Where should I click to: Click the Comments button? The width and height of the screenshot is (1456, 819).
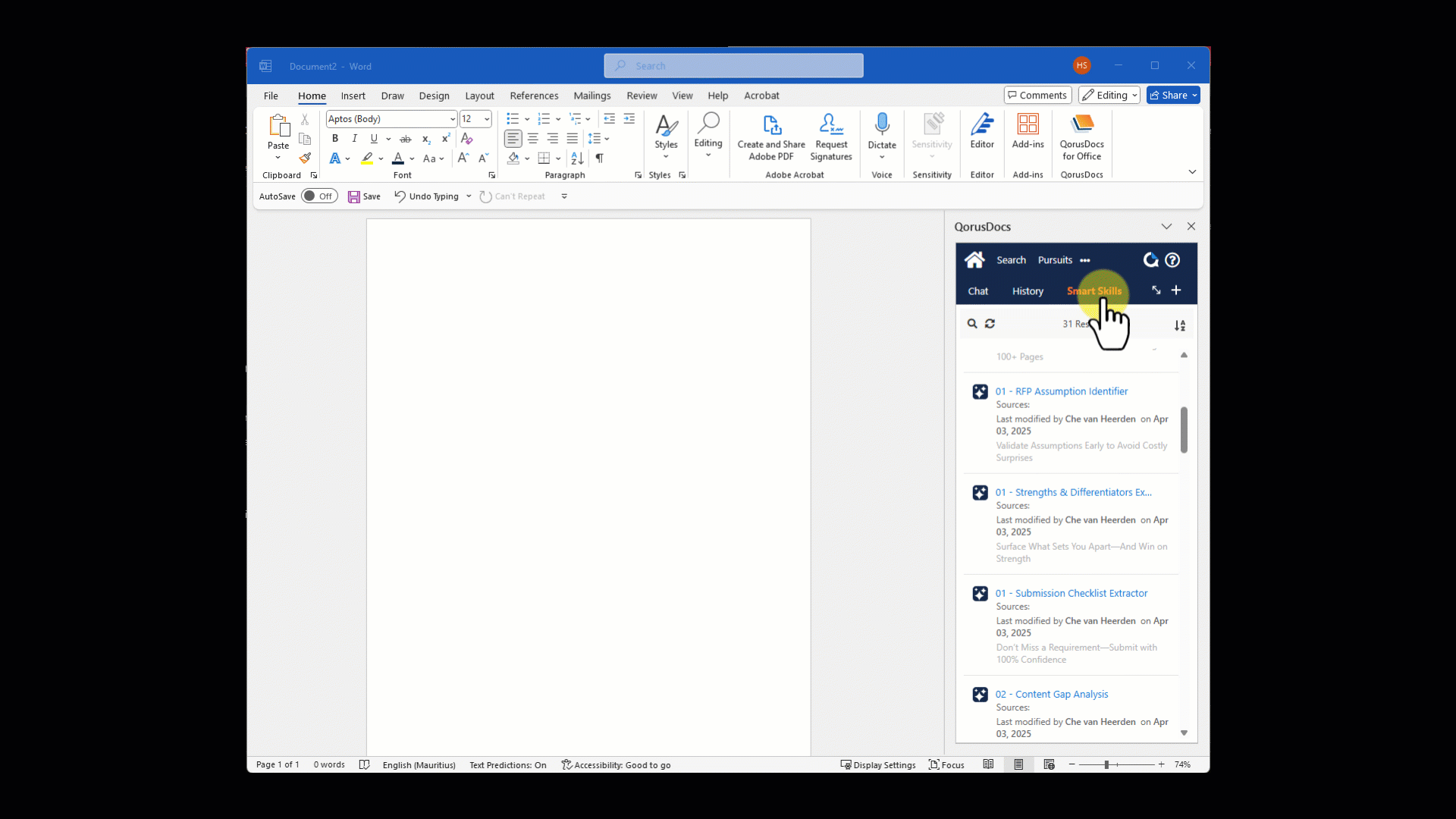(x=1037, y=96)
